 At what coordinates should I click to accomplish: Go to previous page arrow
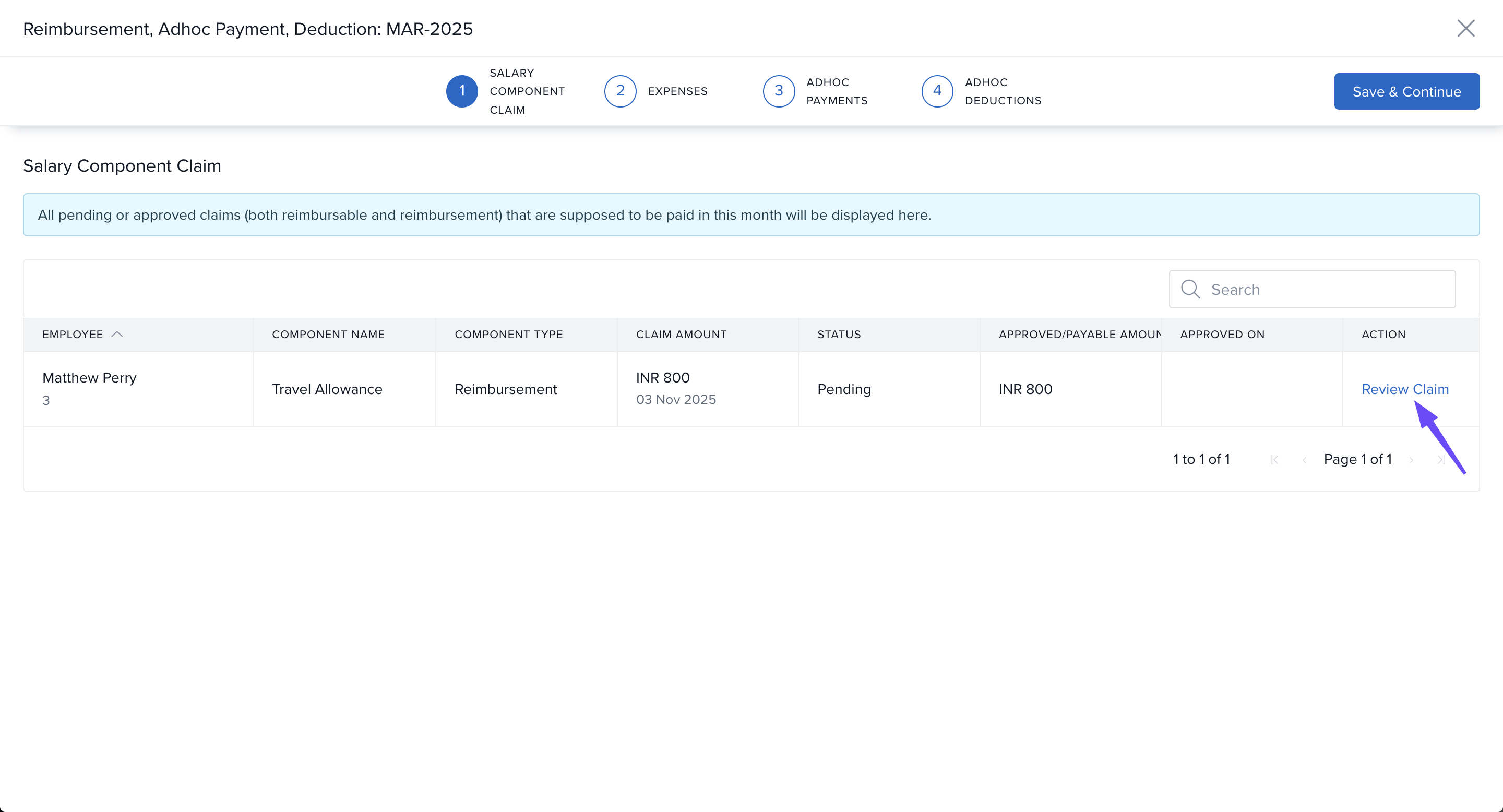pos(1304,460)
